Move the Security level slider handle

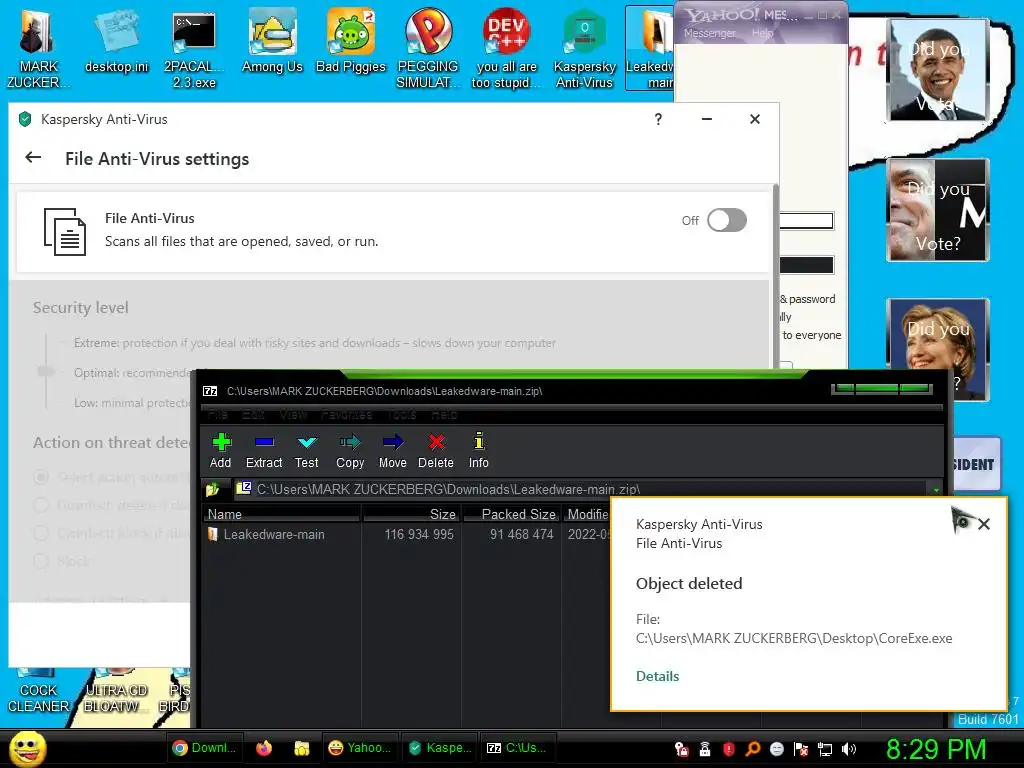click(46, 372)
